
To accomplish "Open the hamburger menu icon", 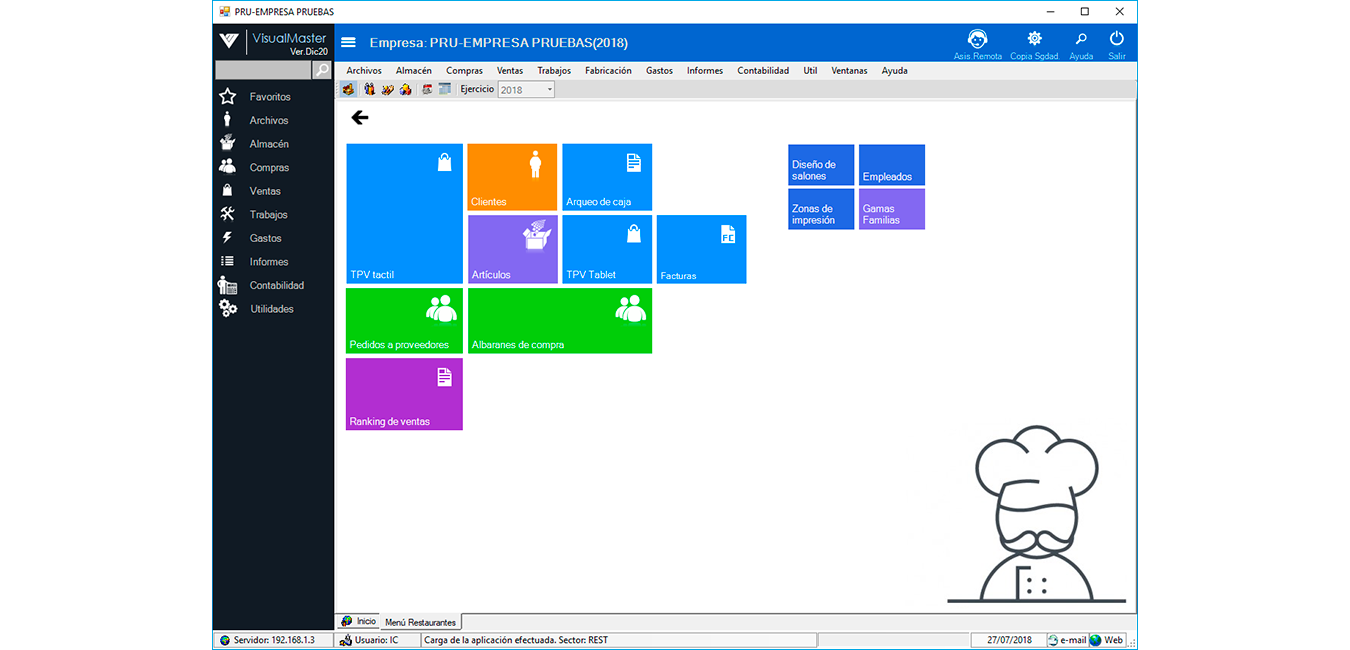I will [x=348, y=43].
